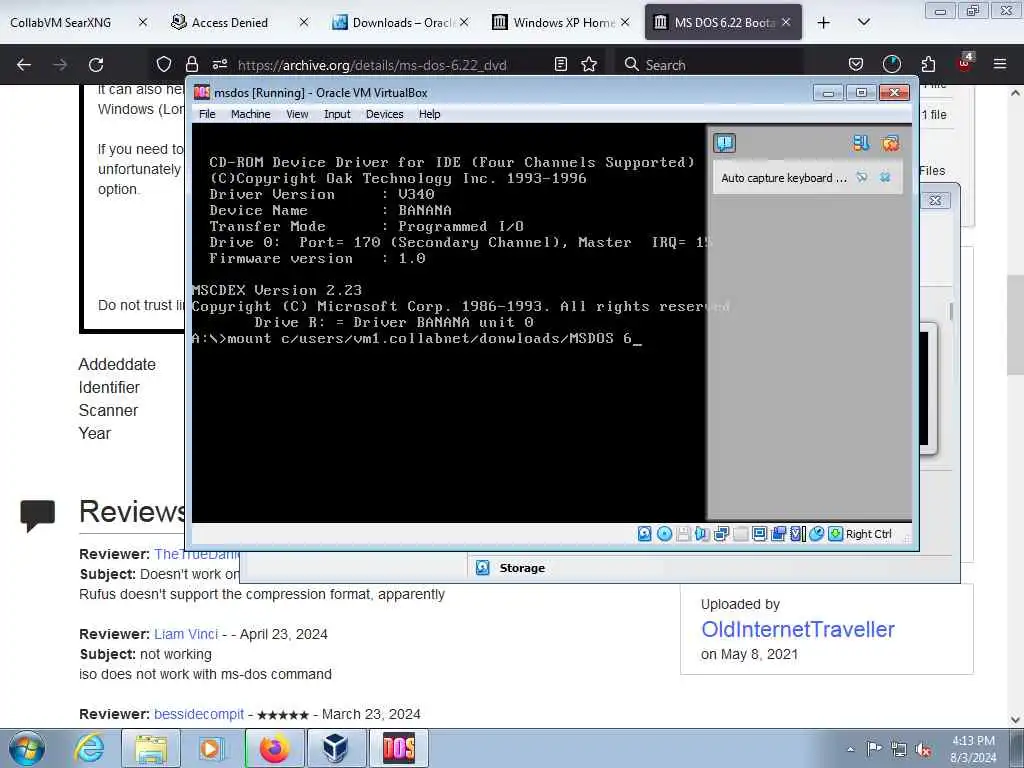Open the Help menu in VirtualBox
This screenshot has height=768, width=1024.
(430, 114)
